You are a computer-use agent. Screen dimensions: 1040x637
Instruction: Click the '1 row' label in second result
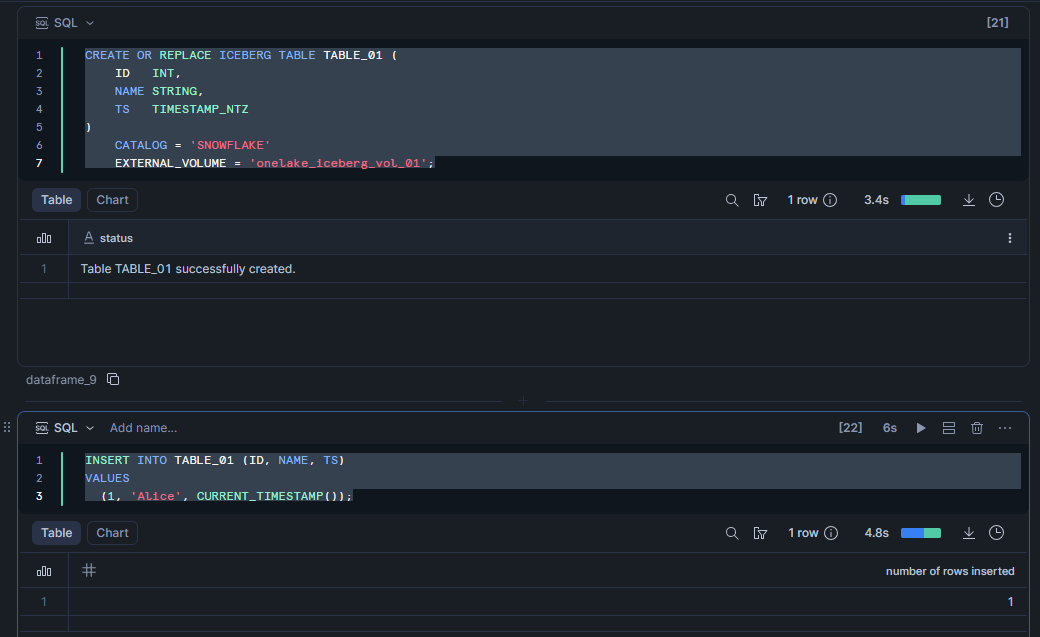click(803, 533)
